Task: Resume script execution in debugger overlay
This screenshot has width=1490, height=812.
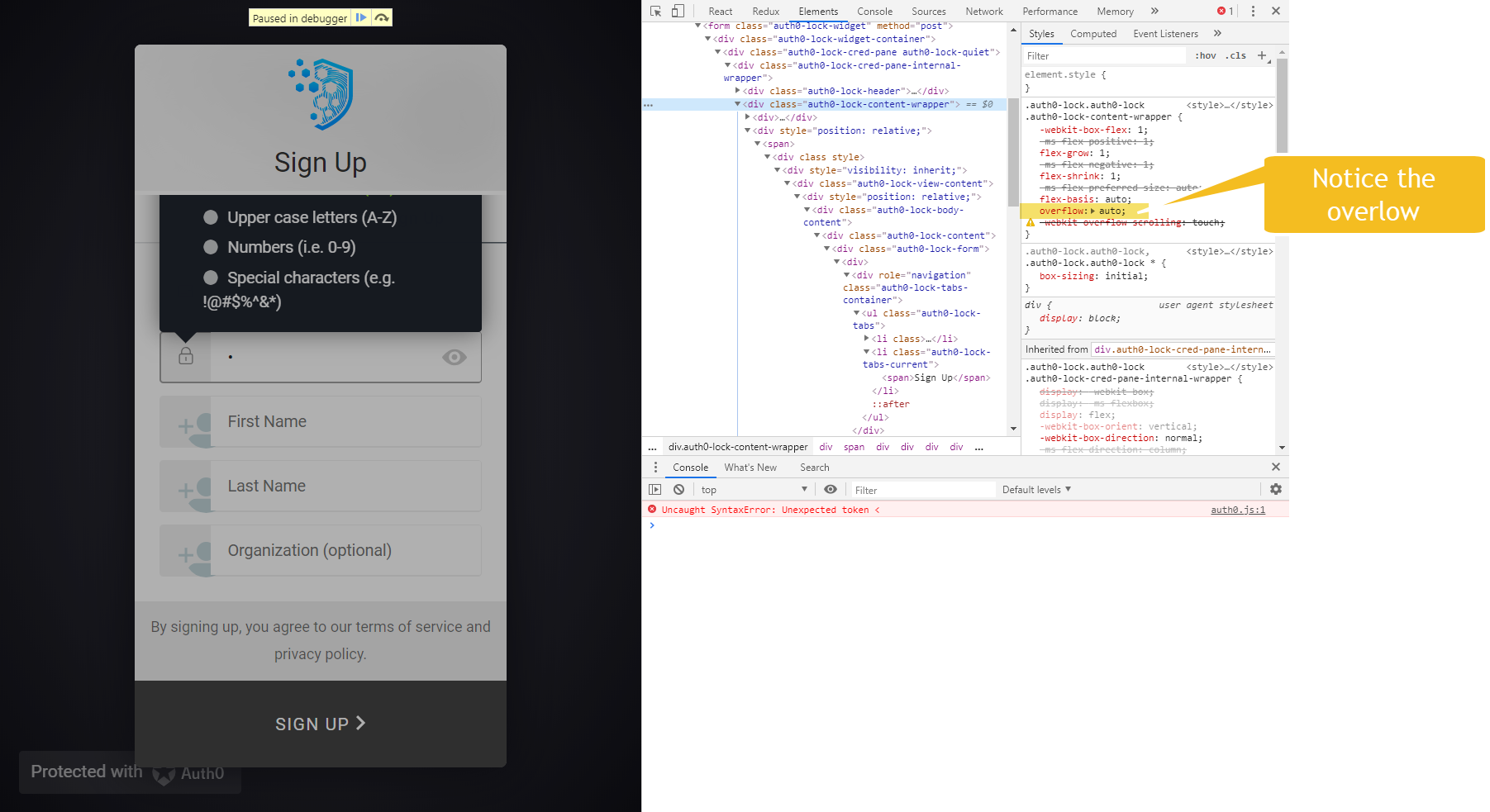Action: 361,17
